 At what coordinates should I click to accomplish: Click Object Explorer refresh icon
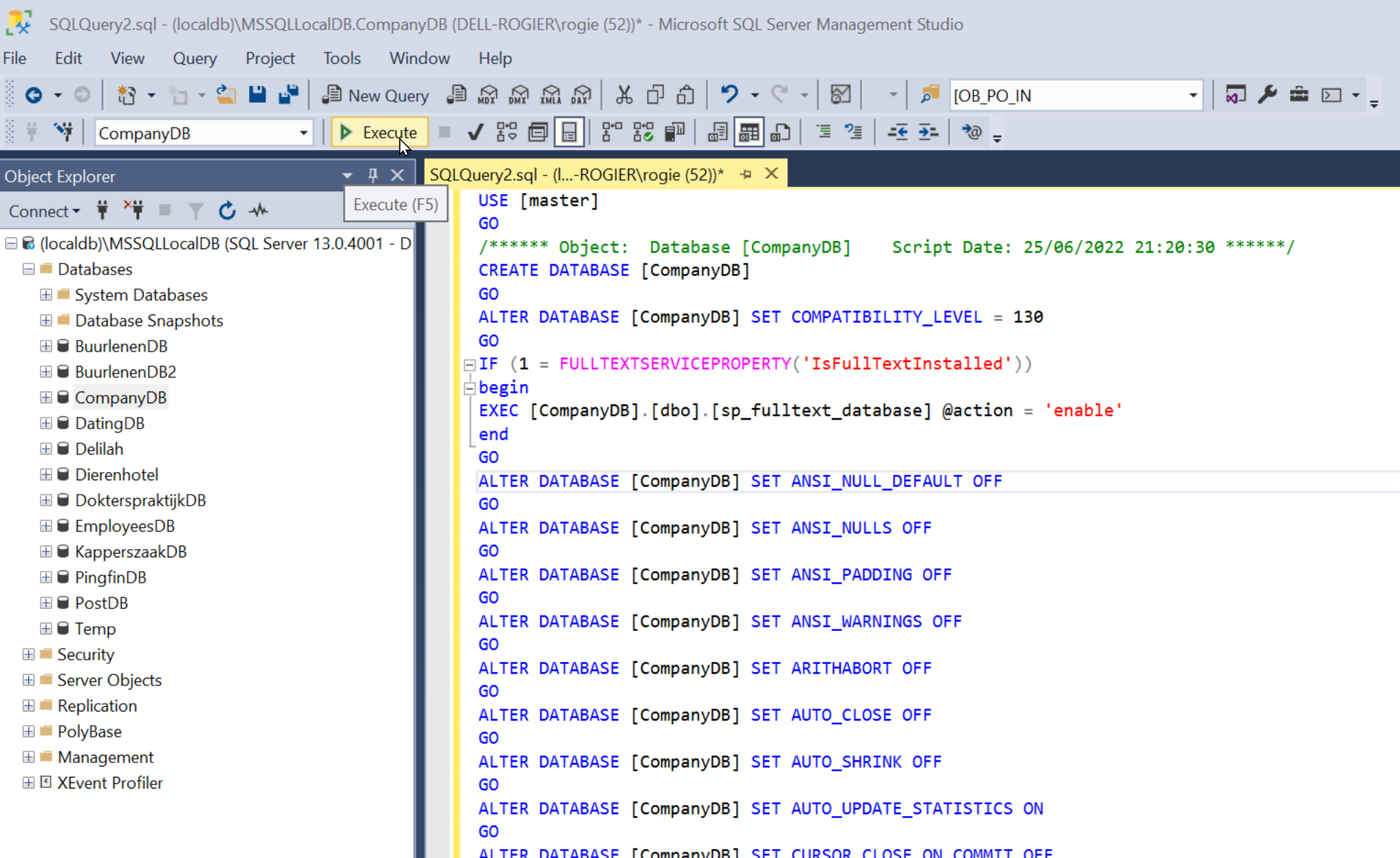pos(227,211)
